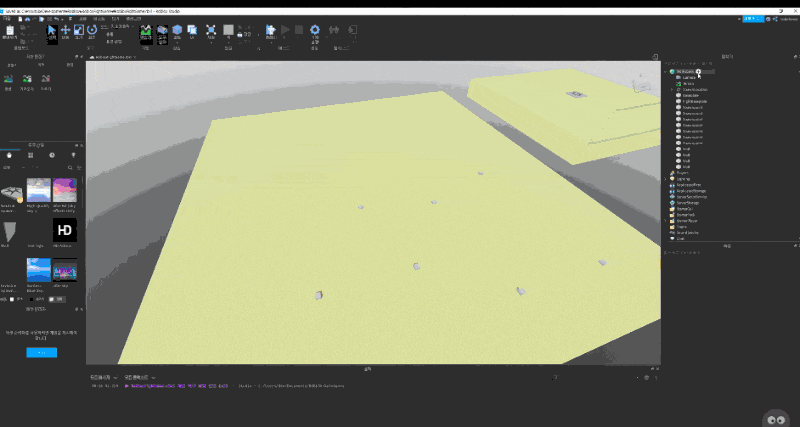Select the HD asset thumbnail
This screenshot has width=800, height=427.
pos(65,230)
